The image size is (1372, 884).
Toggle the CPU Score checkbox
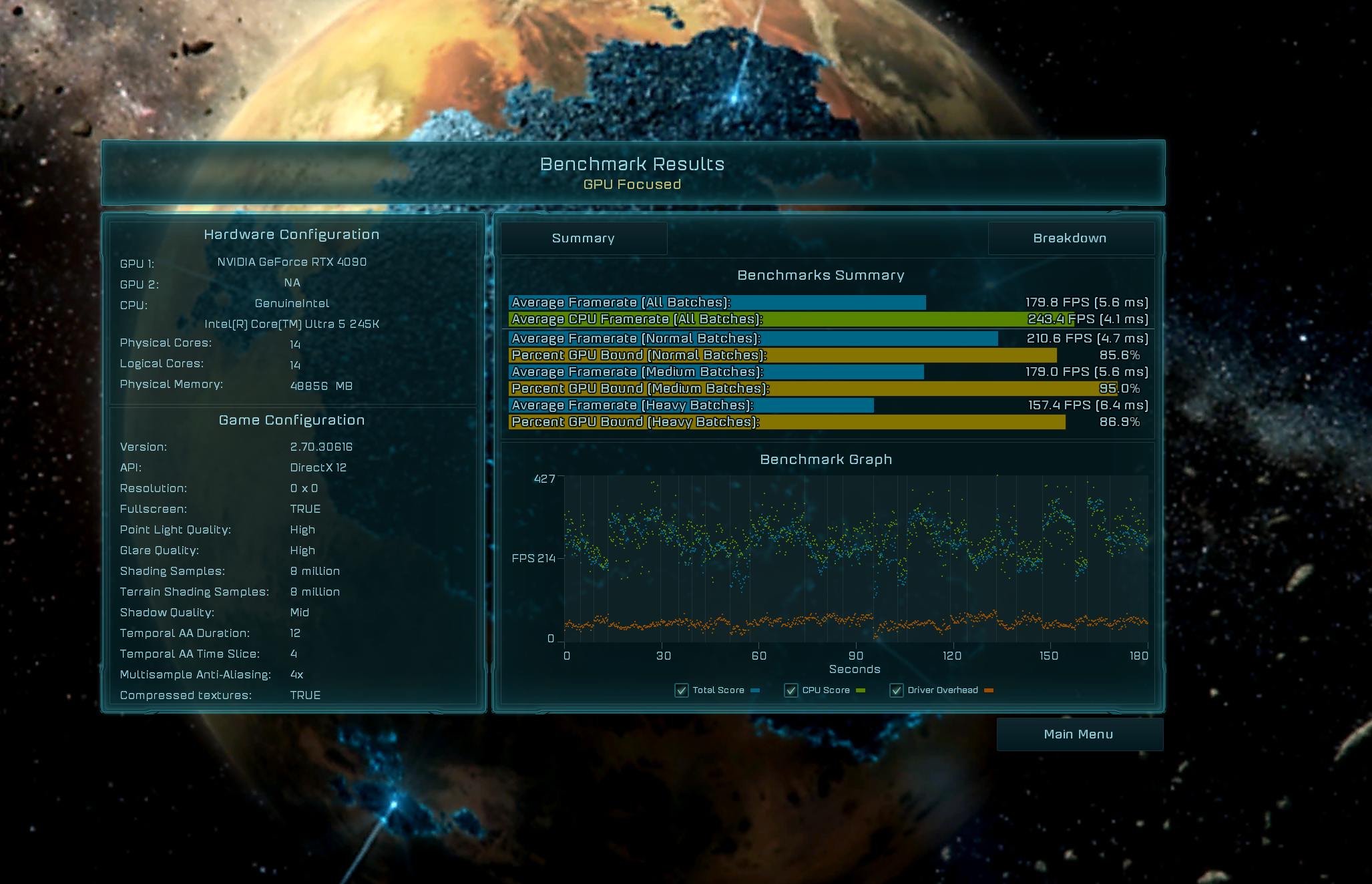(790, 690)
